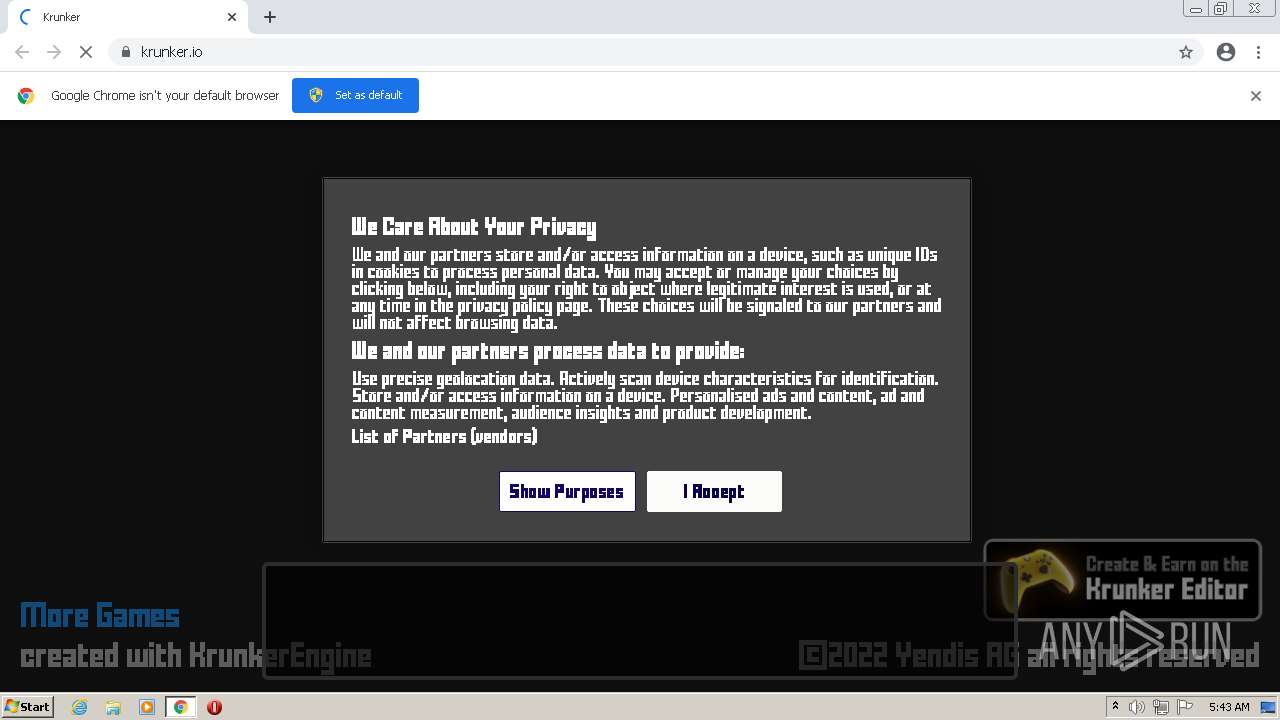Open the Show Purposes options

[567, 491]
